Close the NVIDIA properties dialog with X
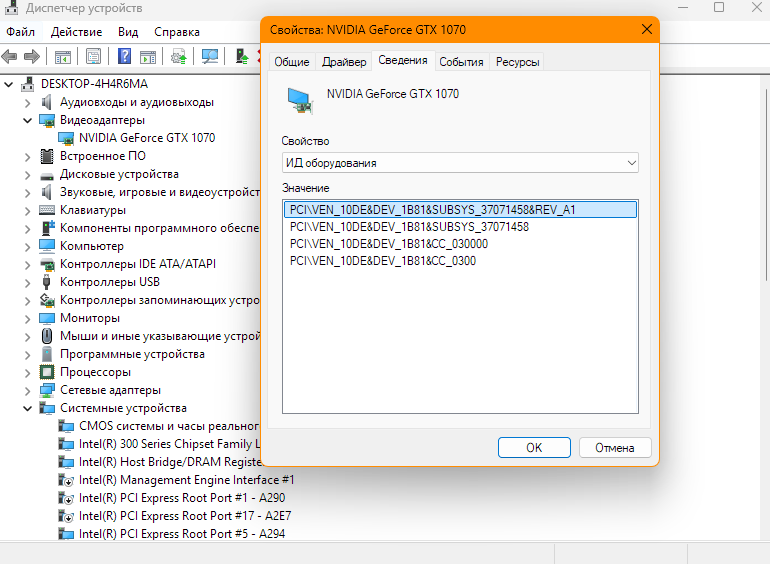 click(x=647, y=29)
